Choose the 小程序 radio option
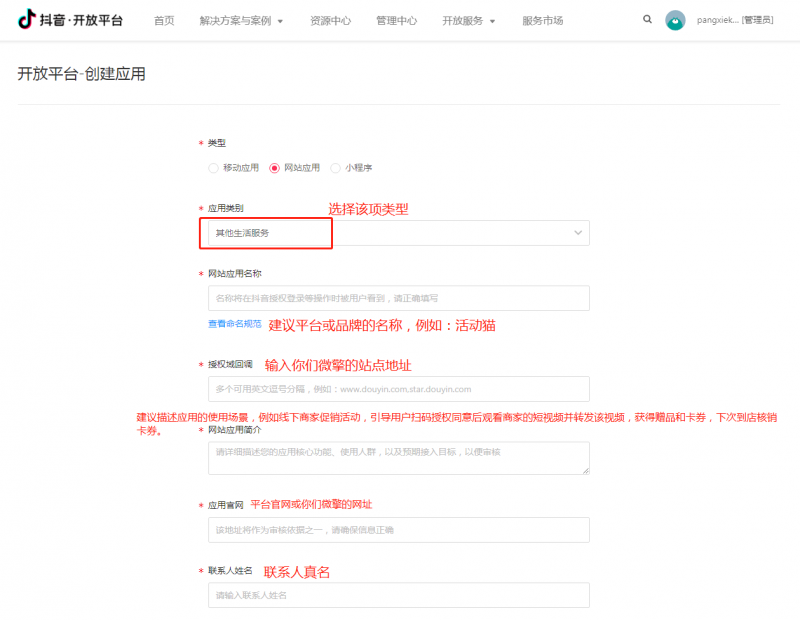This screenshot has height=620, width=800. pyautogui.click(x=336, y=168)
